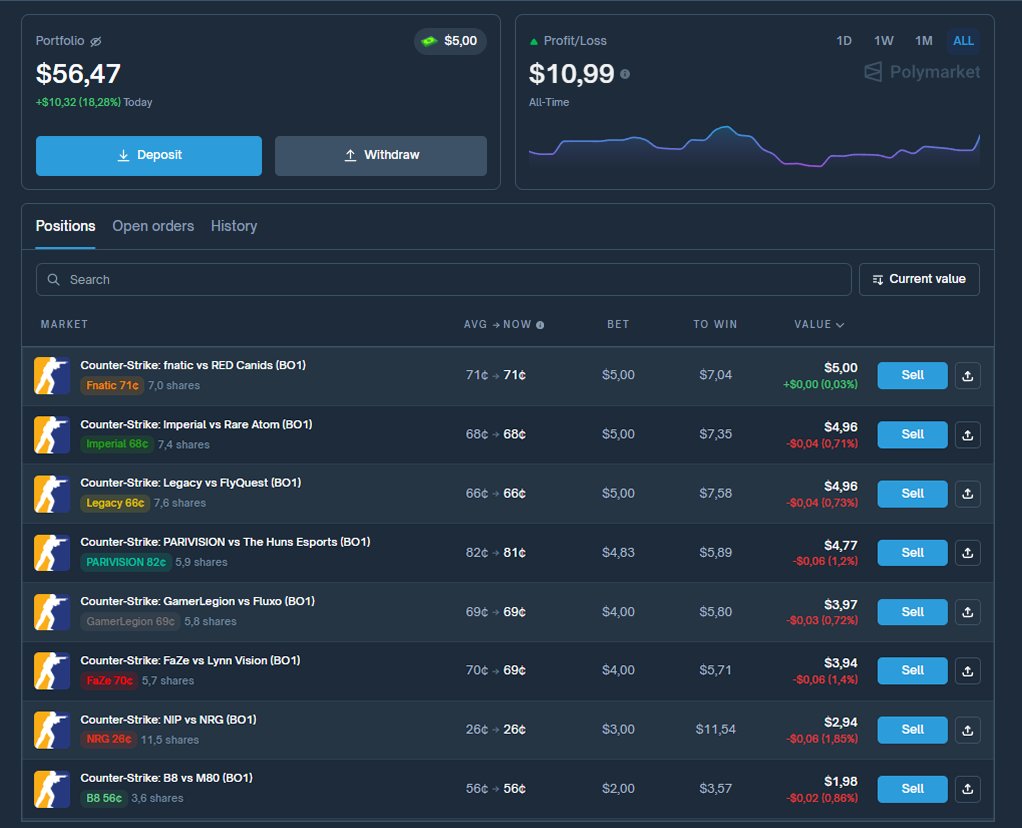Screen dimensions: 1022x828
Task: Click the Polymarket logo watermark
Action: tap(920, 71)
